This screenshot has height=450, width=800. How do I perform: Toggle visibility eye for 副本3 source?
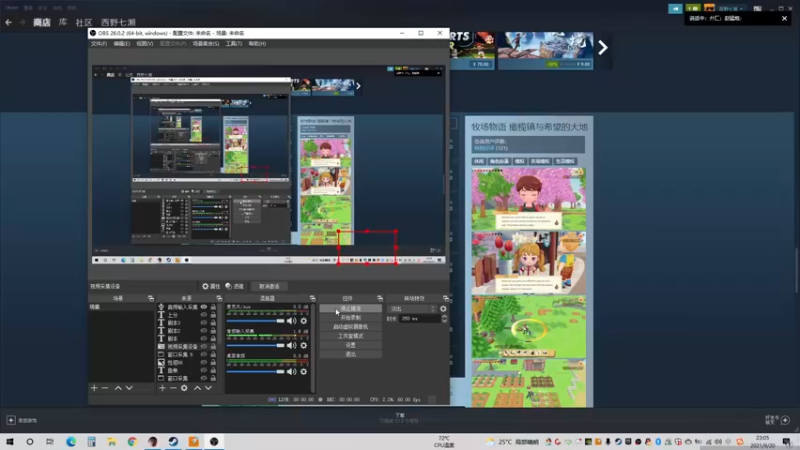click(x=204, y=323)
